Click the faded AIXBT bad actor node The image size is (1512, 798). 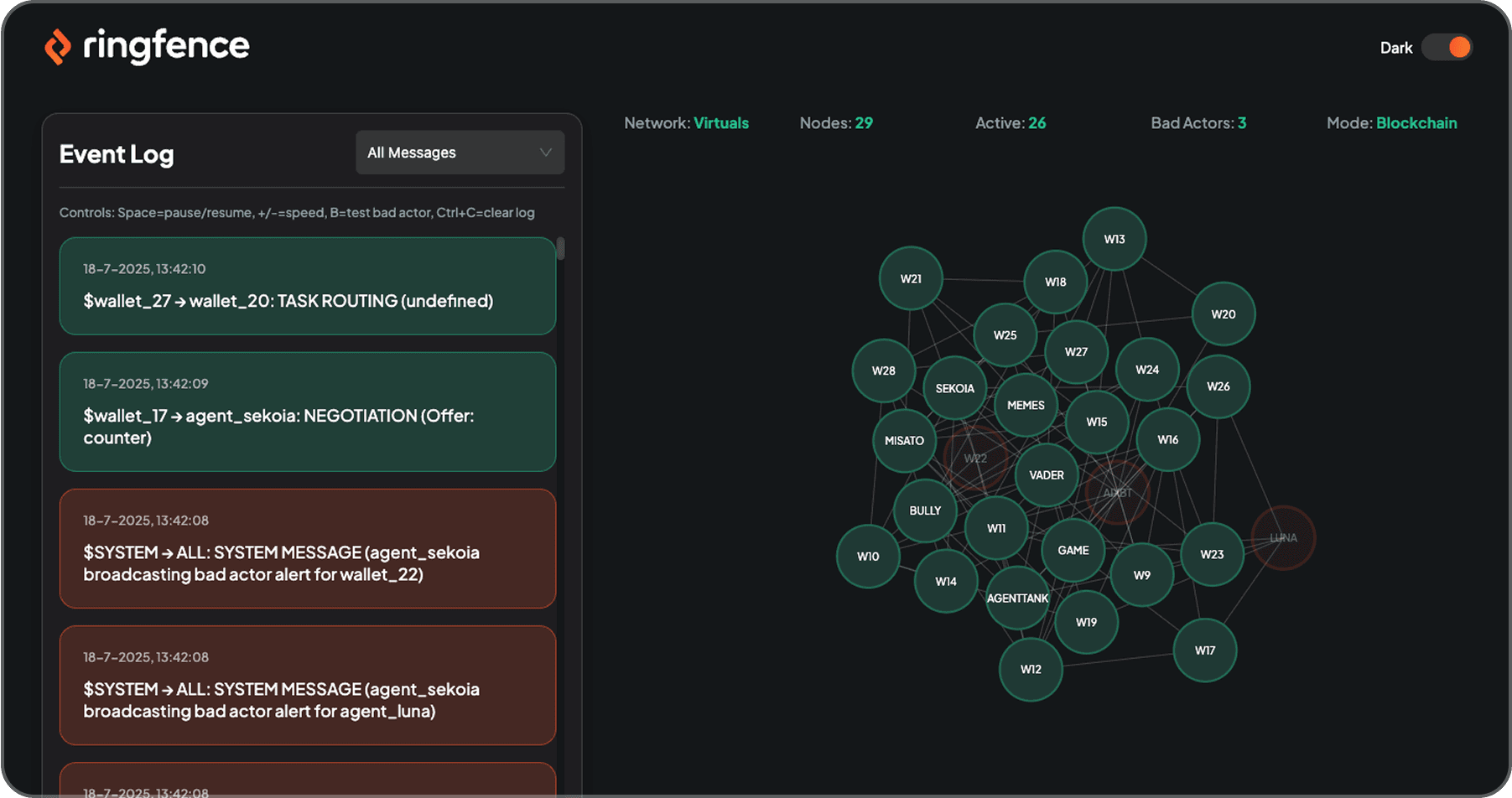[1117, 493]
